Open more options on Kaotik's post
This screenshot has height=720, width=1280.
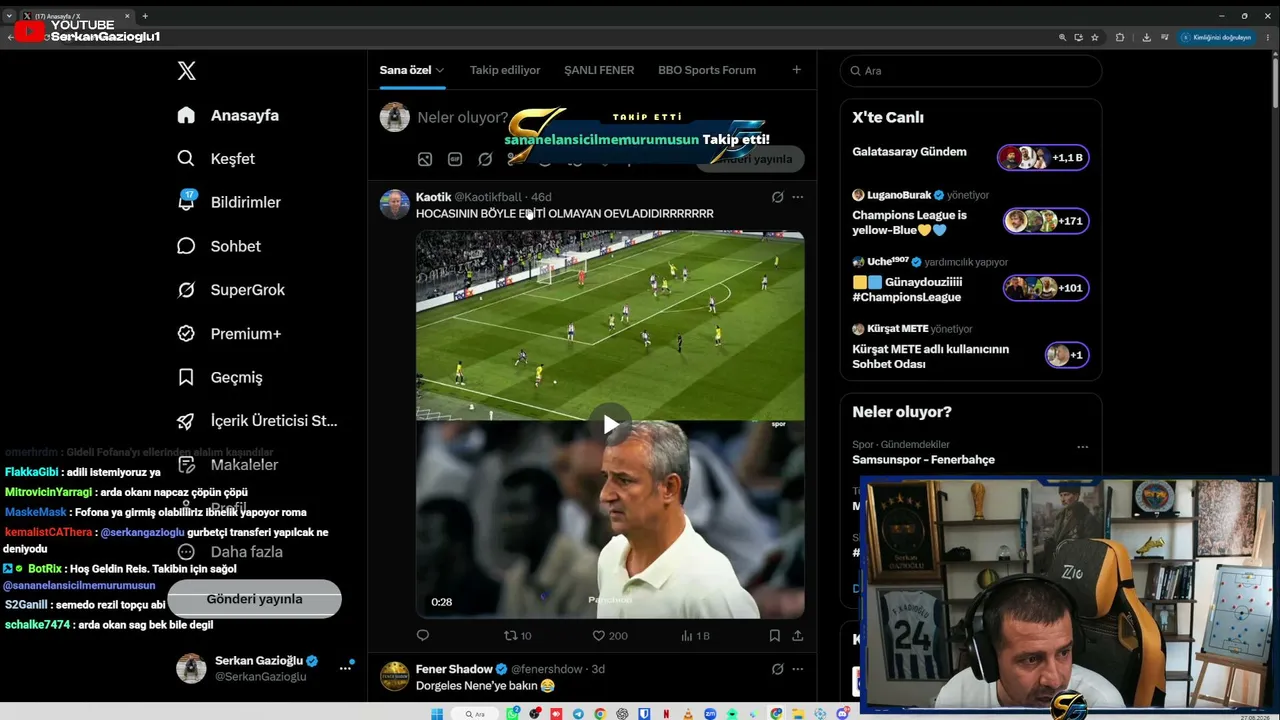tap(797, 197)
